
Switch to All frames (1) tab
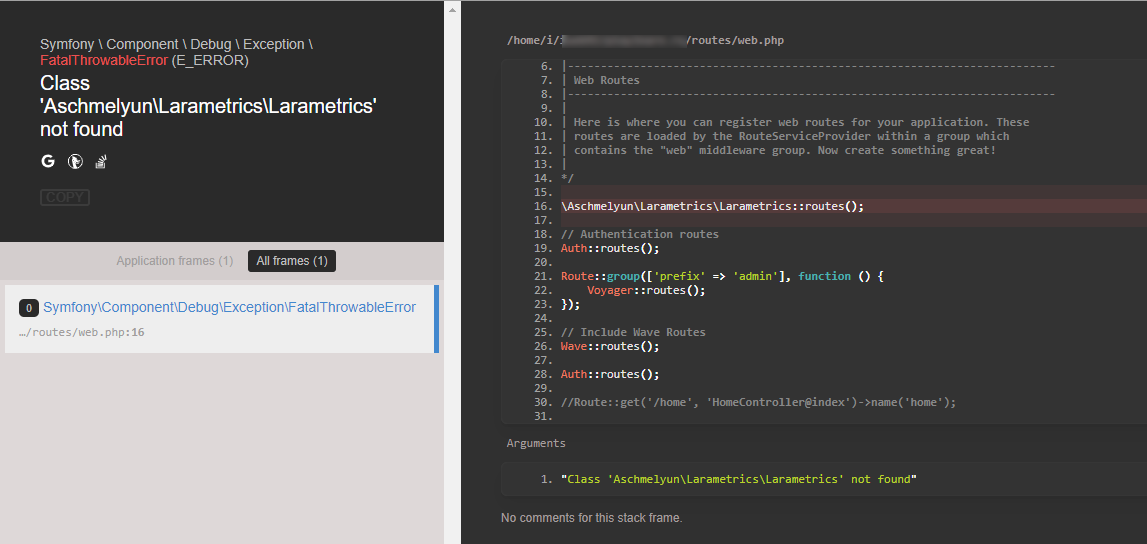click(x=292, y=261)
